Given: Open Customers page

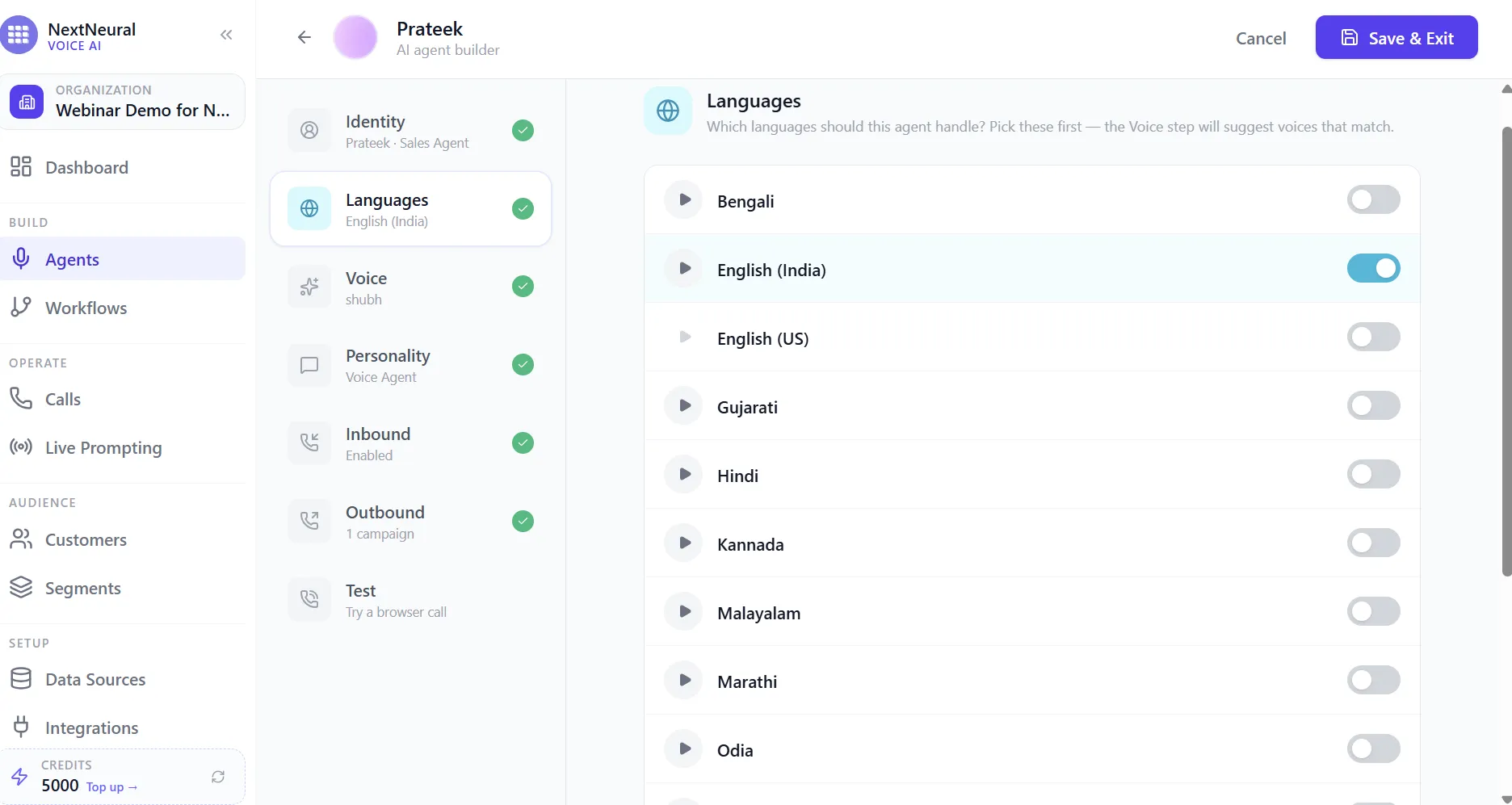Looking at the screenshot, I should click(x=123, y=539).
